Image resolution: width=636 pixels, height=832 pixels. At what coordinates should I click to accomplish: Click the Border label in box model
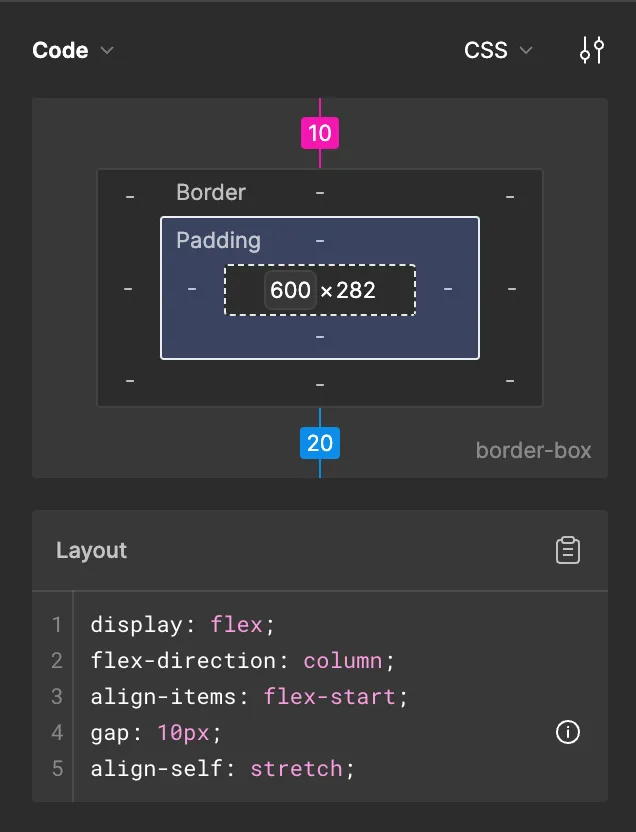(211, 193)
